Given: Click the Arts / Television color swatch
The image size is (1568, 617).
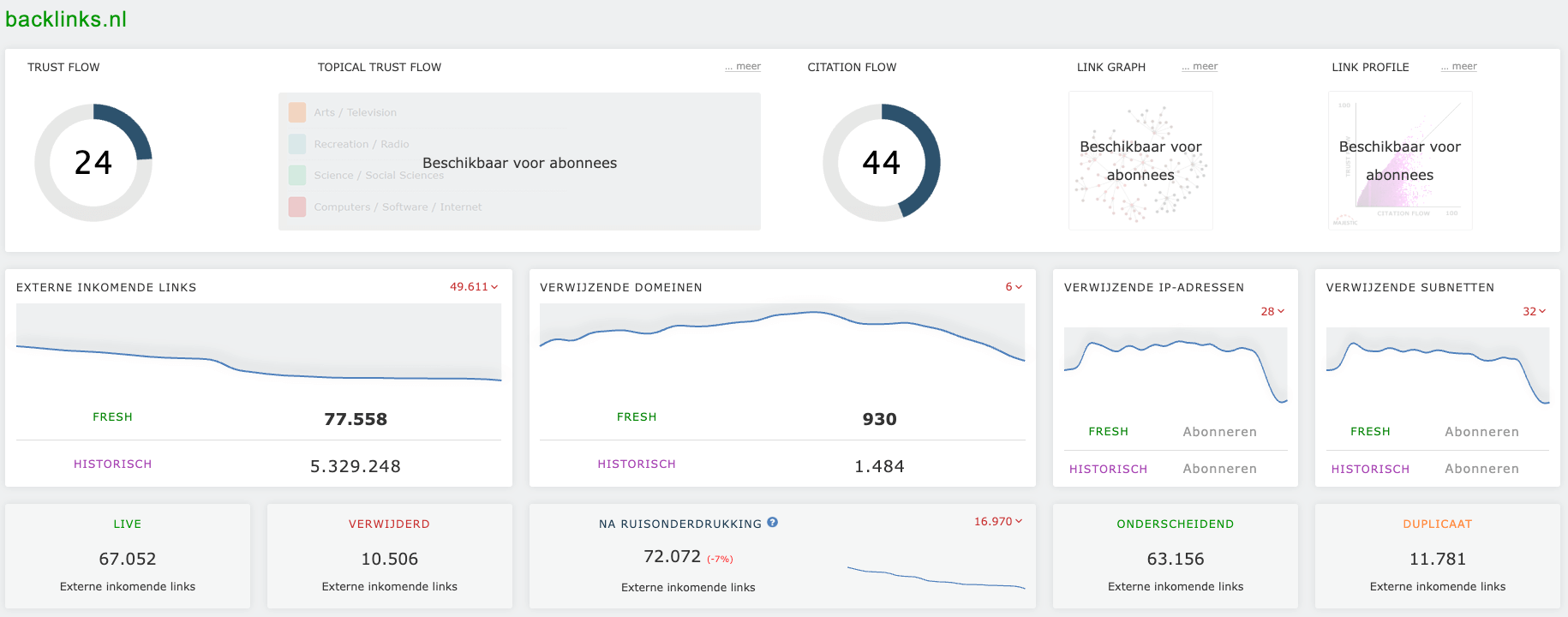Looking at the screenshot, I should click(297, 112).
